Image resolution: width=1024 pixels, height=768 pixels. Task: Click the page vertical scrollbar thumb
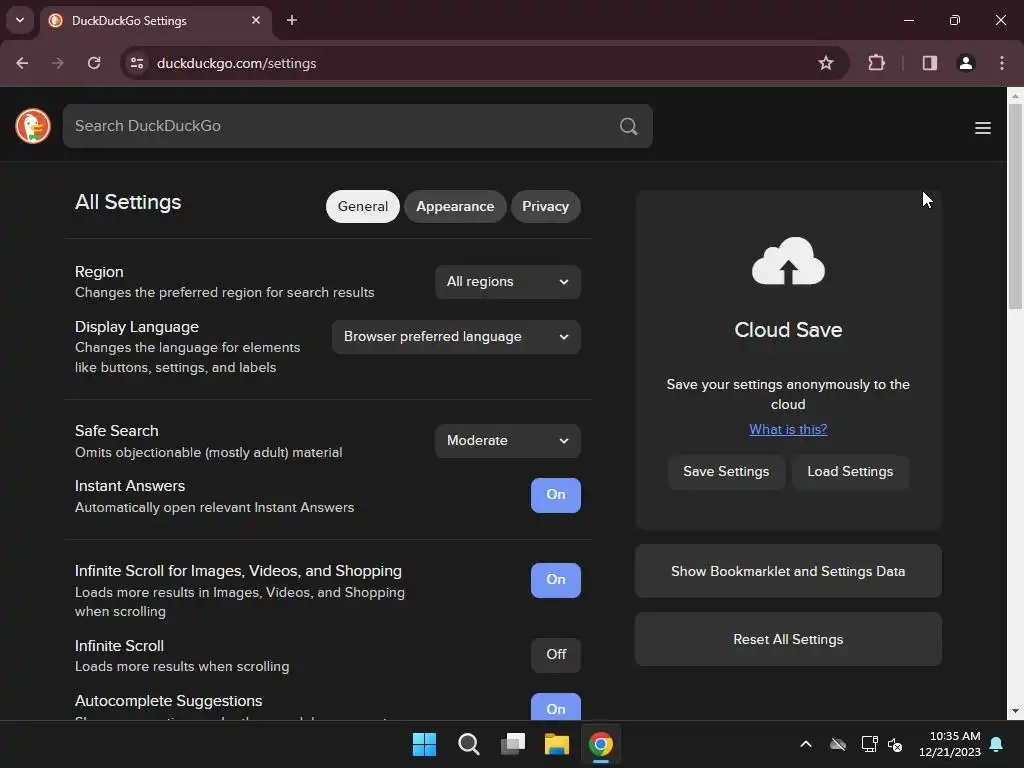[x=1015, y=206]
